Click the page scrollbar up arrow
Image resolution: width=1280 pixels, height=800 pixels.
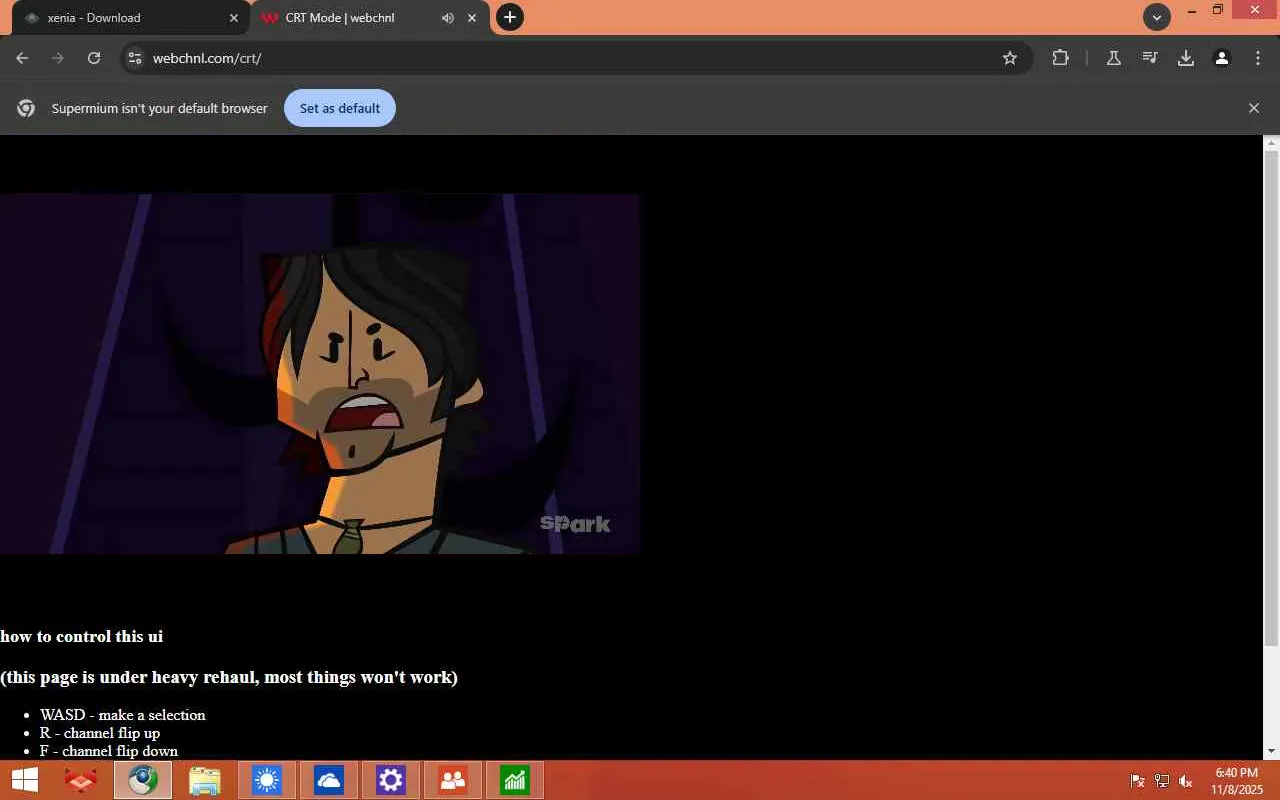(1272, 143)
